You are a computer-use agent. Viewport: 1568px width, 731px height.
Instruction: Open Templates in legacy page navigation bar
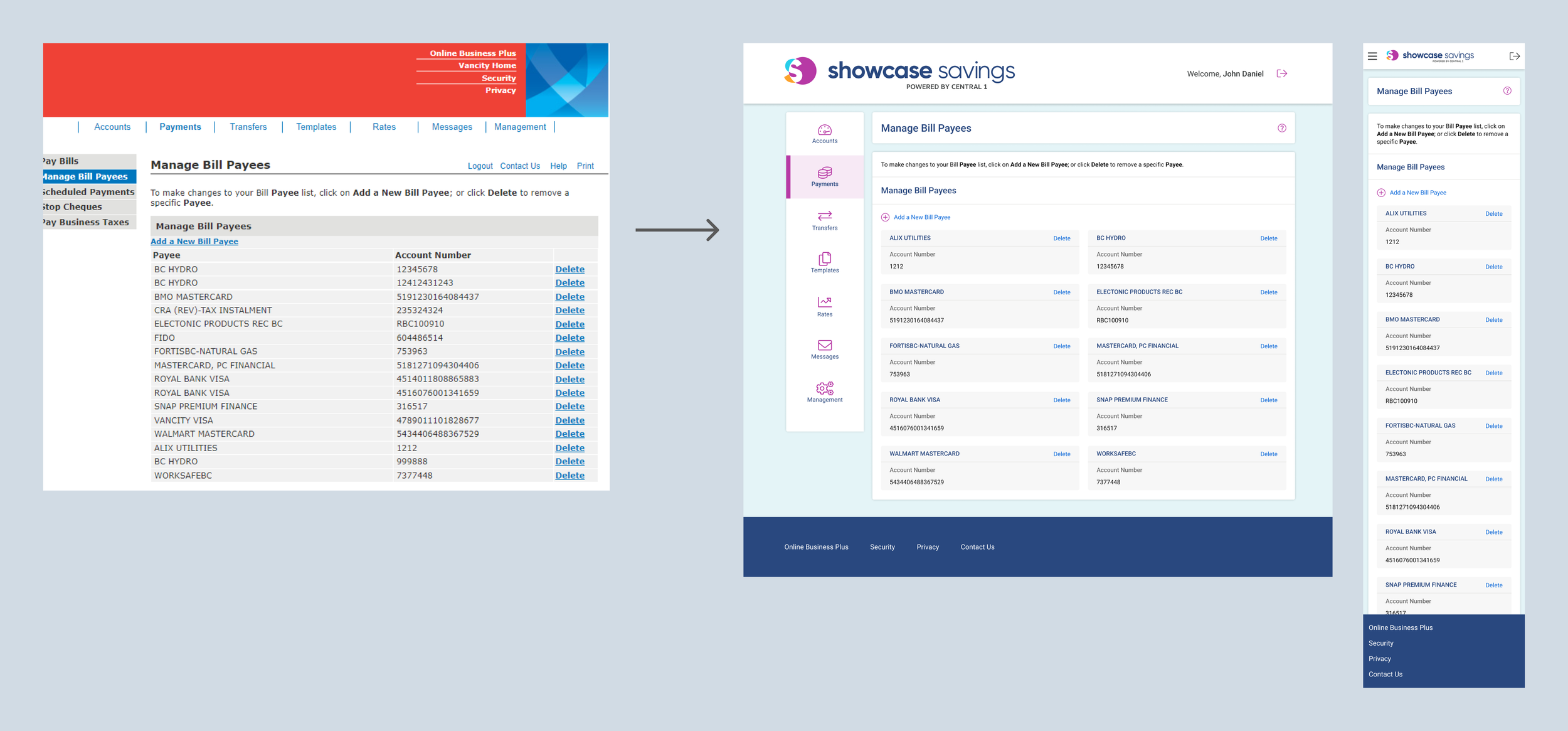tap(316, 127)
